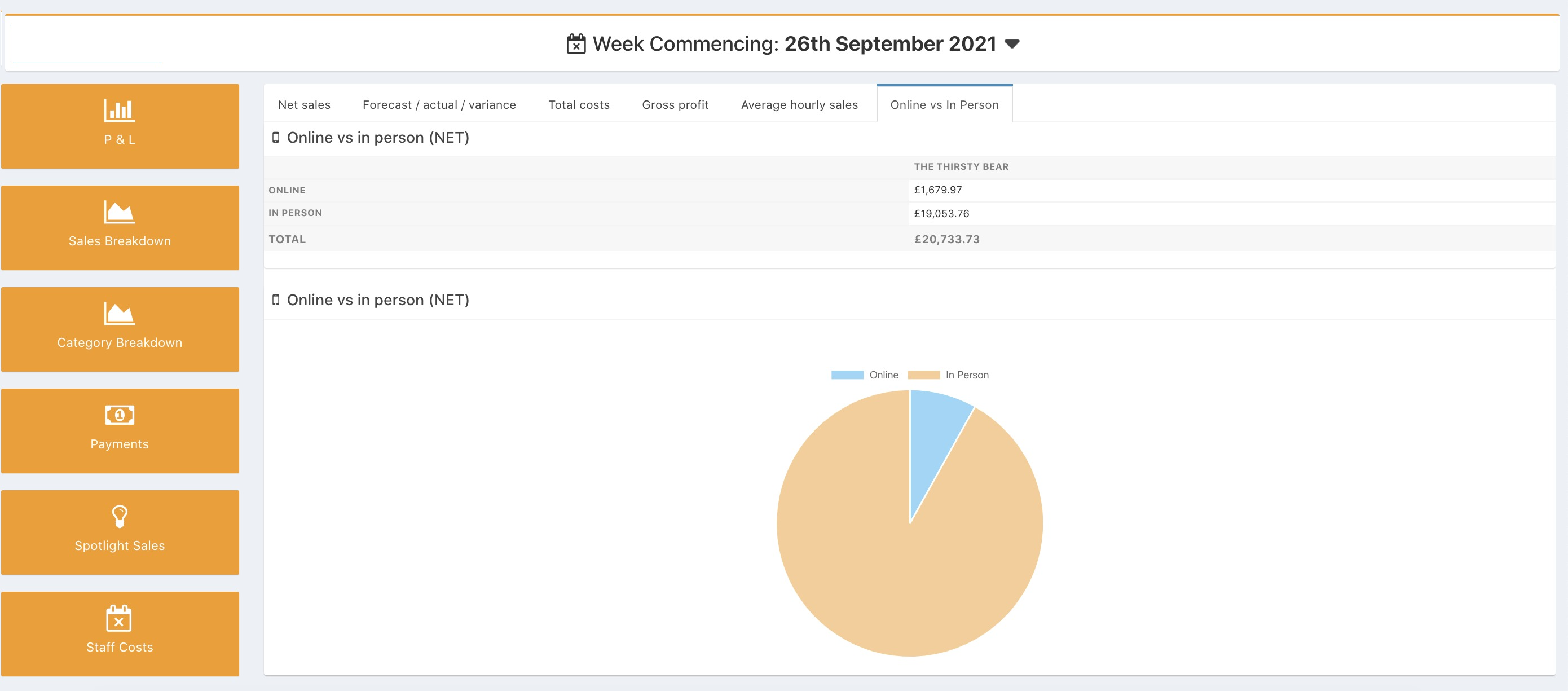Click the phone icon beside the table heading
The image size is (1568, 691).
point(276,138)
